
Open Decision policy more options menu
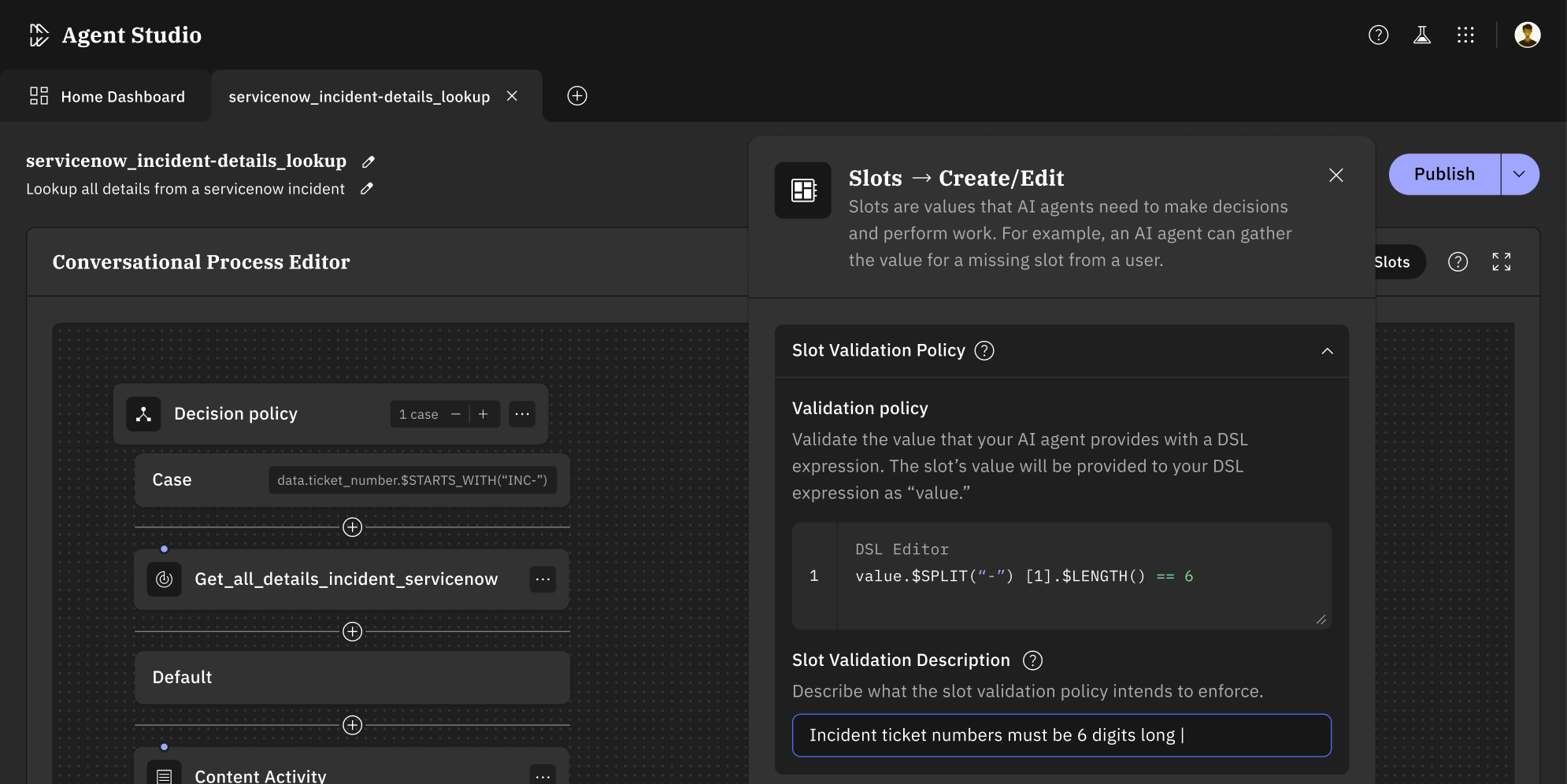tap(521, 414)
